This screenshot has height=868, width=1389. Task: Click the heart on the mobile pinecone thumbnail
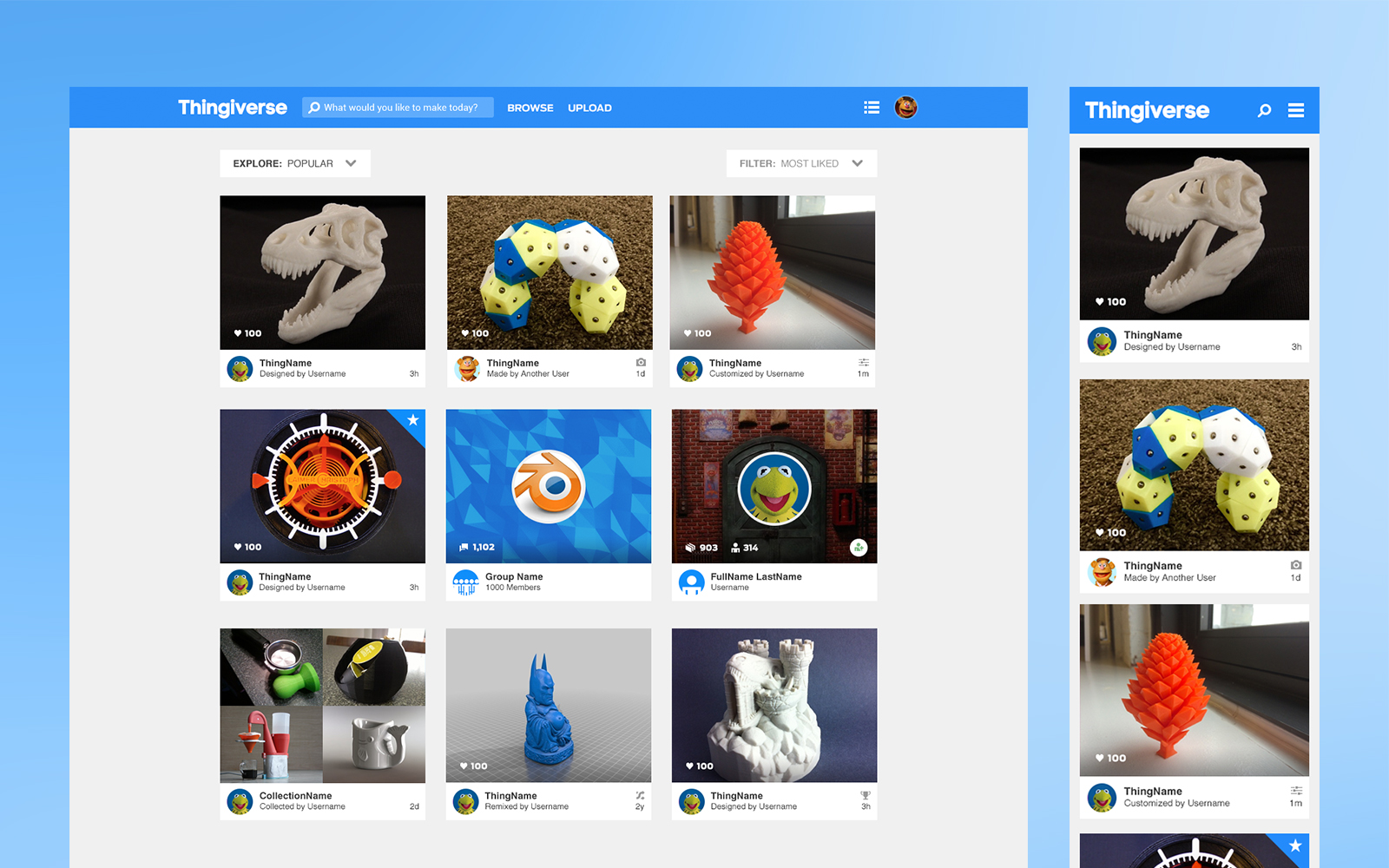(1099, 758)
